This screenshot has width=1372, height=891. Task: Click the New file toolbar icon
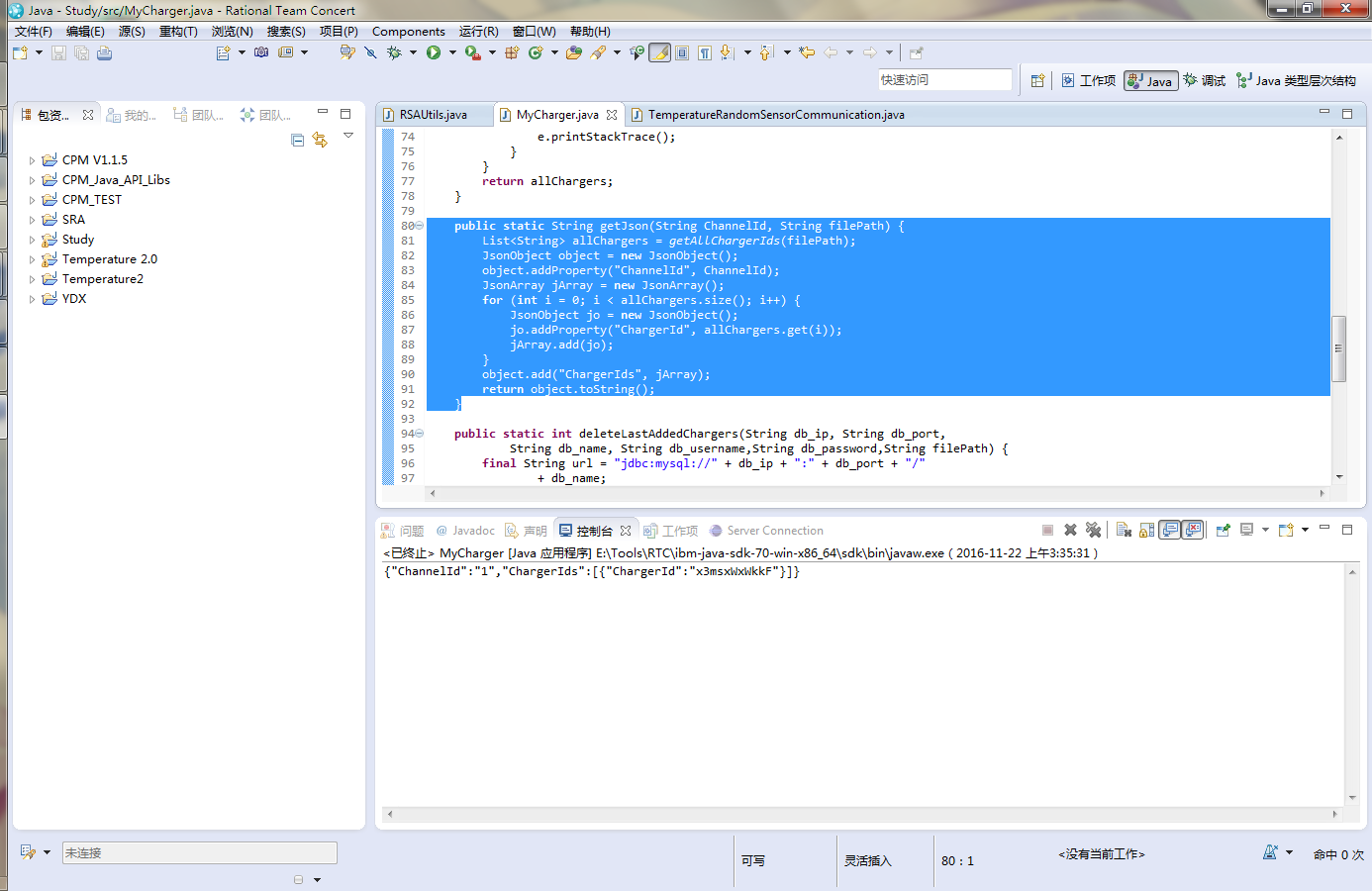(20, 52)
